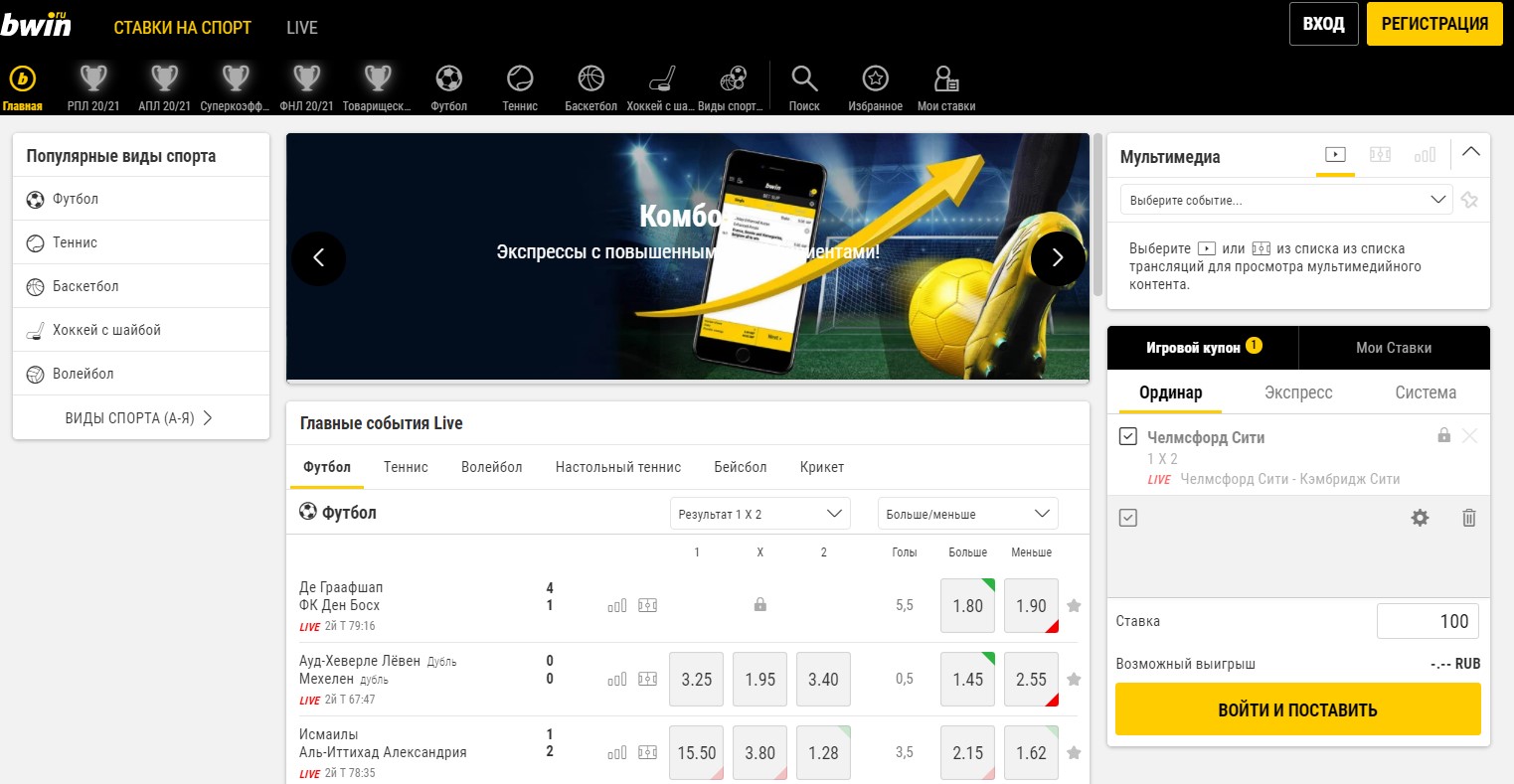
Task: Show video stream view in Мультимедиа
Action: coord(1335,154)
